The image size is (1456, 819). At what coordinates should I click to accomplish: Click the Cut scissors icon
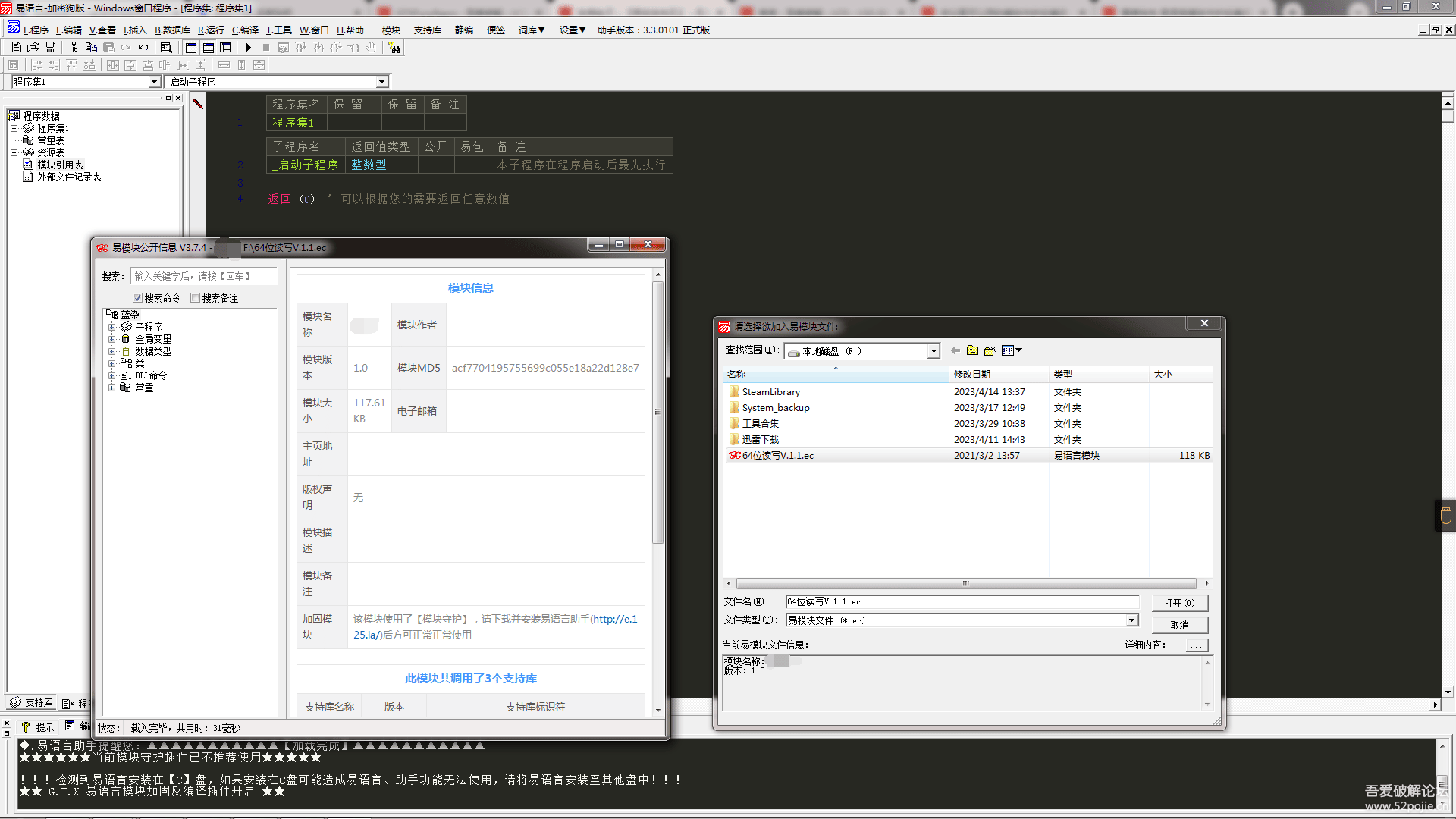[74, 47]
